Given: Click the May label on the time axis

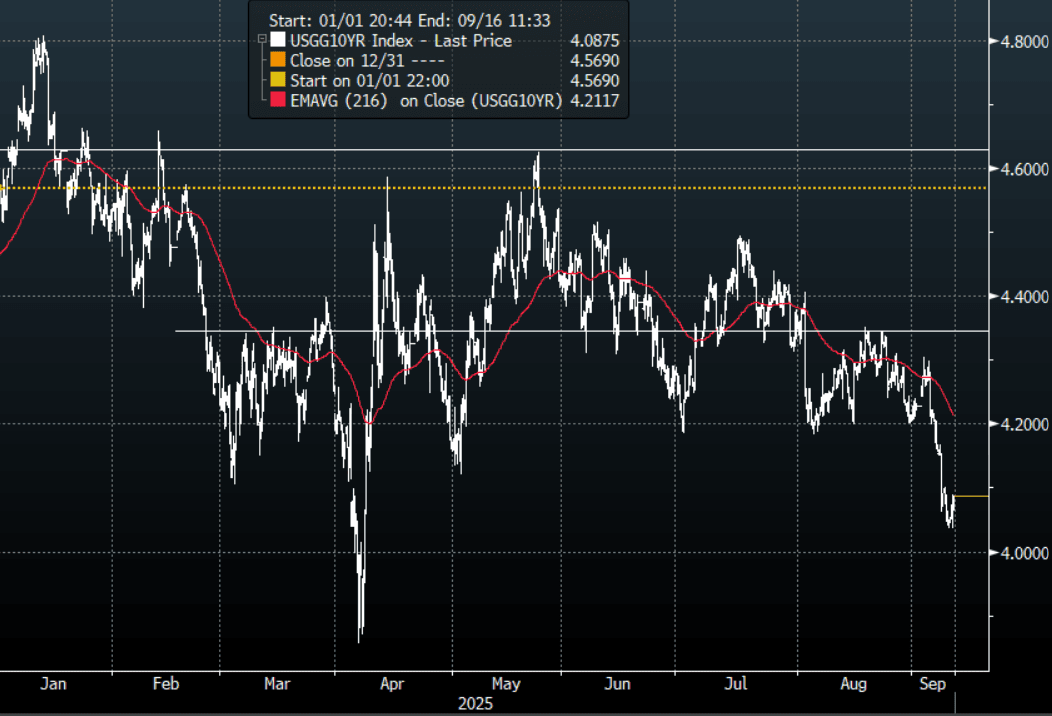Looking at the screenshot, I should (506, 684).
